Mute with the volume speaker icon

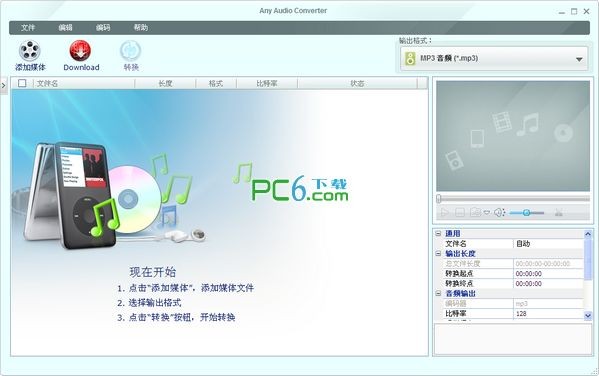pyautogui.click(x=499, y=212)
